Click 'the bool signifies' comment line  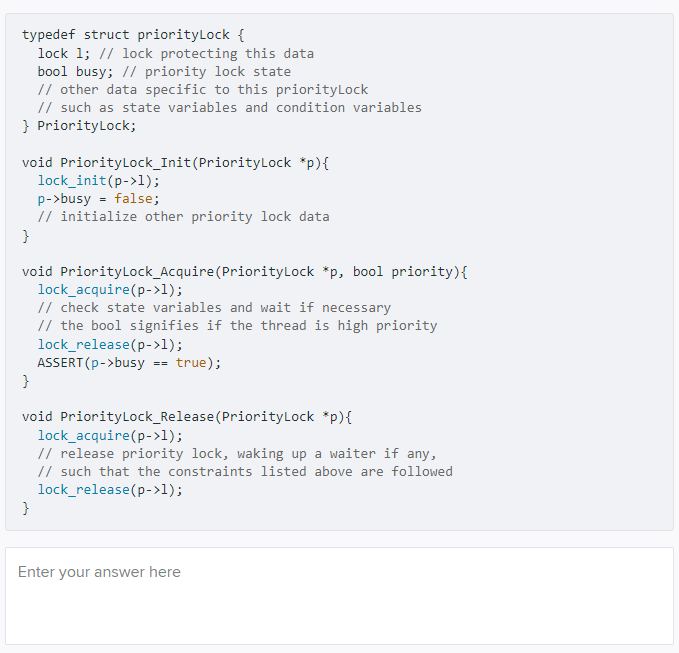pos(237,326)
